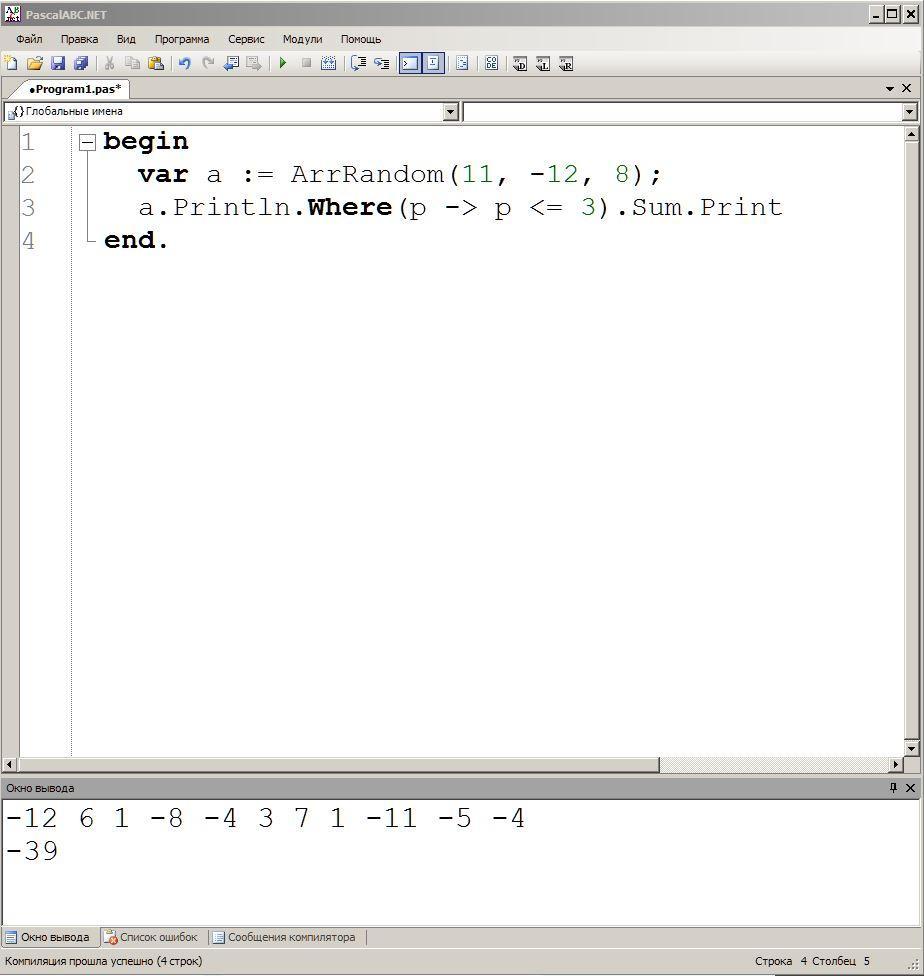The width and height of the screenshot is (924, 976).
Task: Toggle the highlighted panel button right of console icon
Action: click(433, 63)
